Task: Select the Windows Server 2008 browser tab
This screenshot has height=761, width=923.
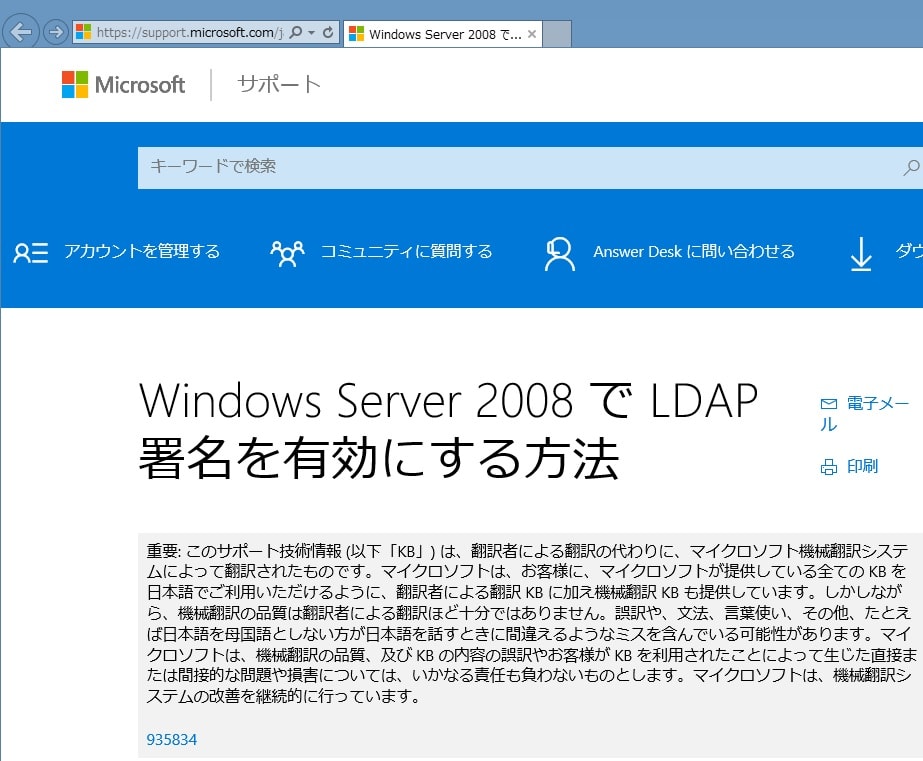Action: point(443,34)
